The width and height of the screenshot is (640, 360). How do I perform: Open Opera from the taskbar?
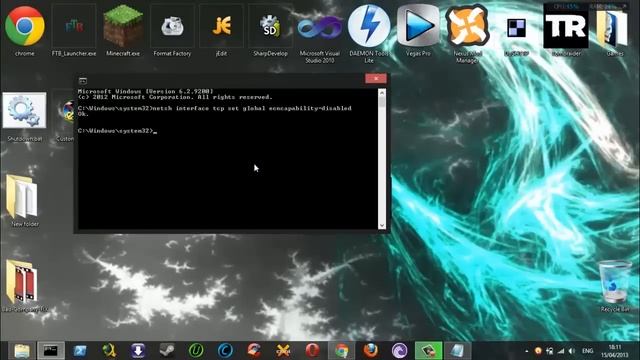(x=312, y=351)
